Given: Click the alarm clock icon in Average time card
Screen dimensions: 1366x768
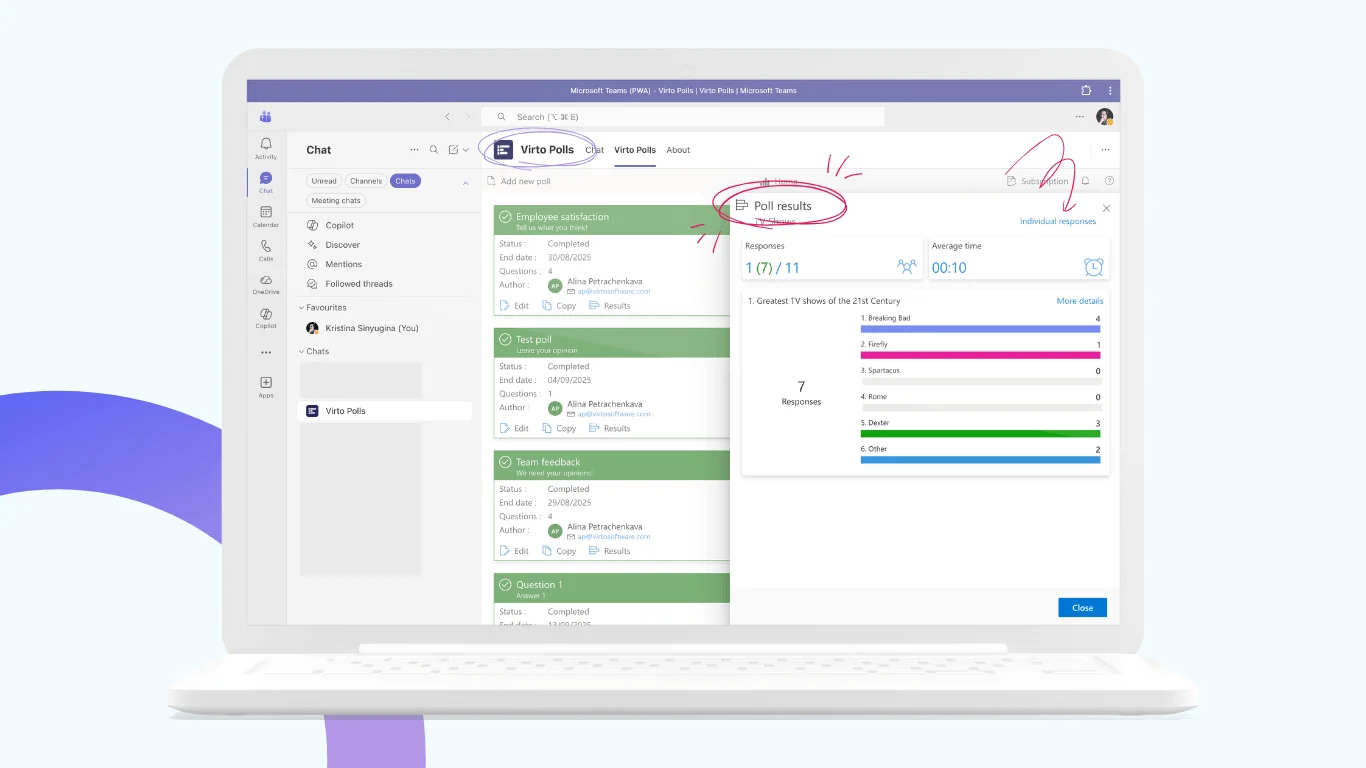Looking at the screenshot, I should coord(1094,267).
